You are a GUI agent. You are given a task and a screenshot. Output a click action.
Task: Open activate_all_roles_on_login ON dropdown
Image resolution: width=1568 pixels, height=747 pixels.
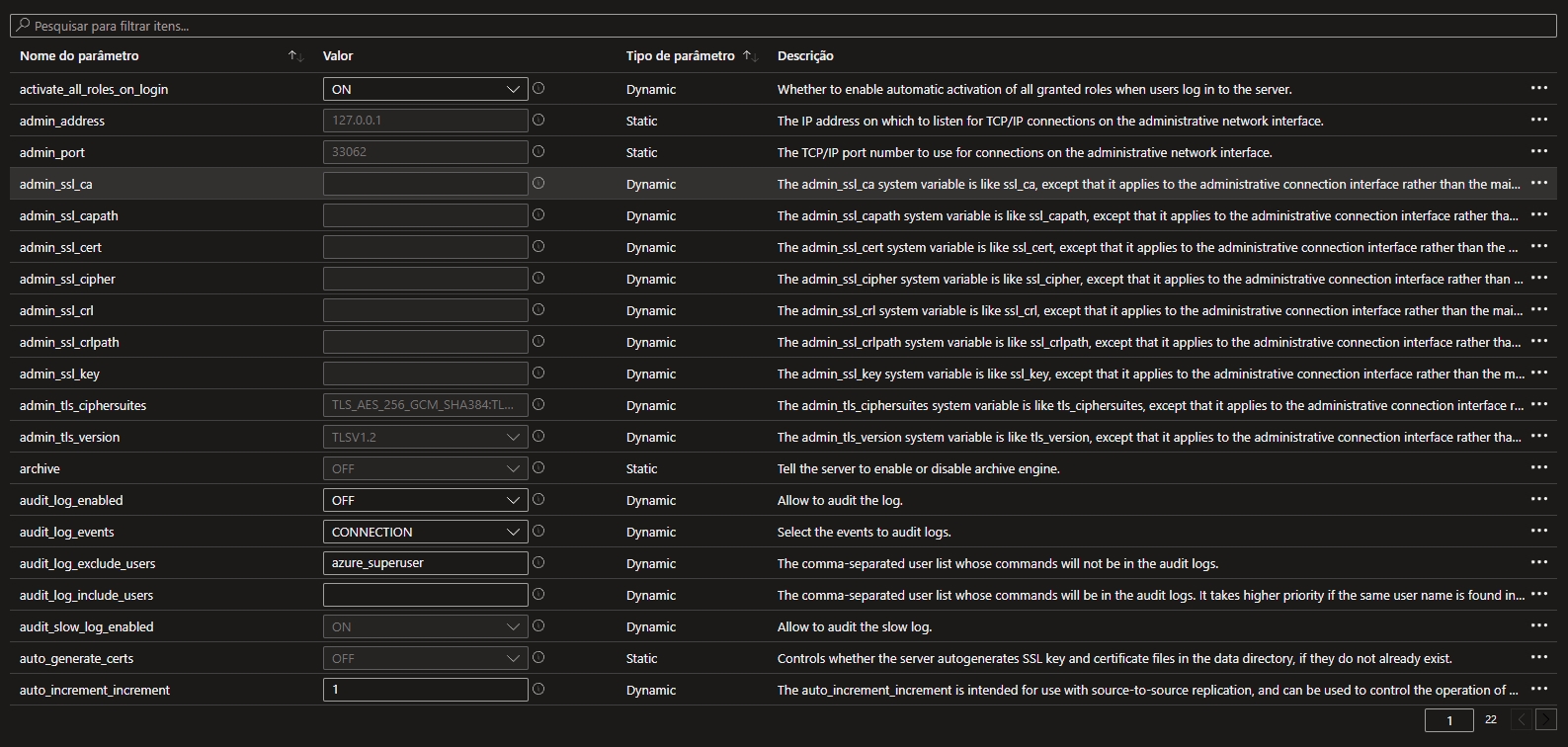coord(425,89)
